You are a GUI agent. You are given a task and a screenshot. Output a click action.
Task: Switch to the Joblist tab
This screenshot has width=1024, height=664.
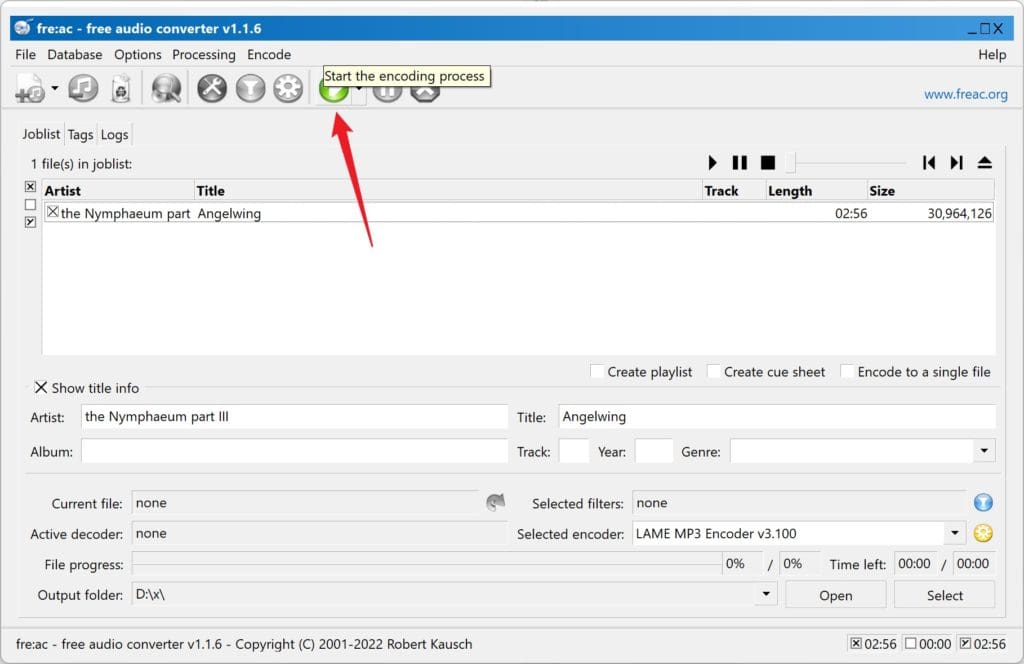(x=41, y=134)
